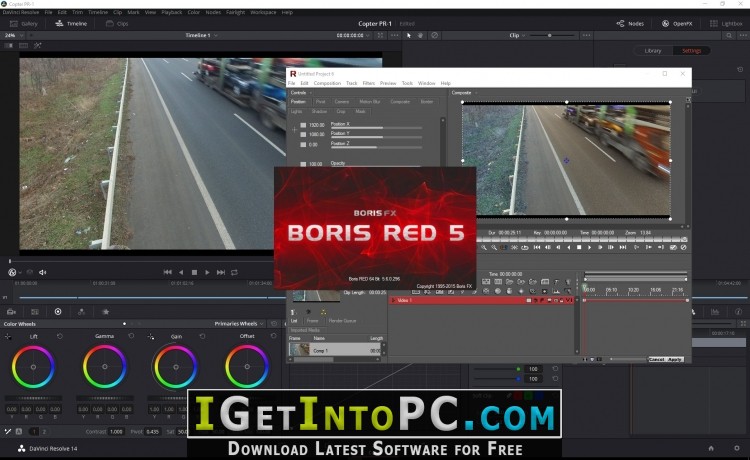The image size is (750, 460).
Task: Click the Lift color wheel center
Action: (x=33, y=367)
